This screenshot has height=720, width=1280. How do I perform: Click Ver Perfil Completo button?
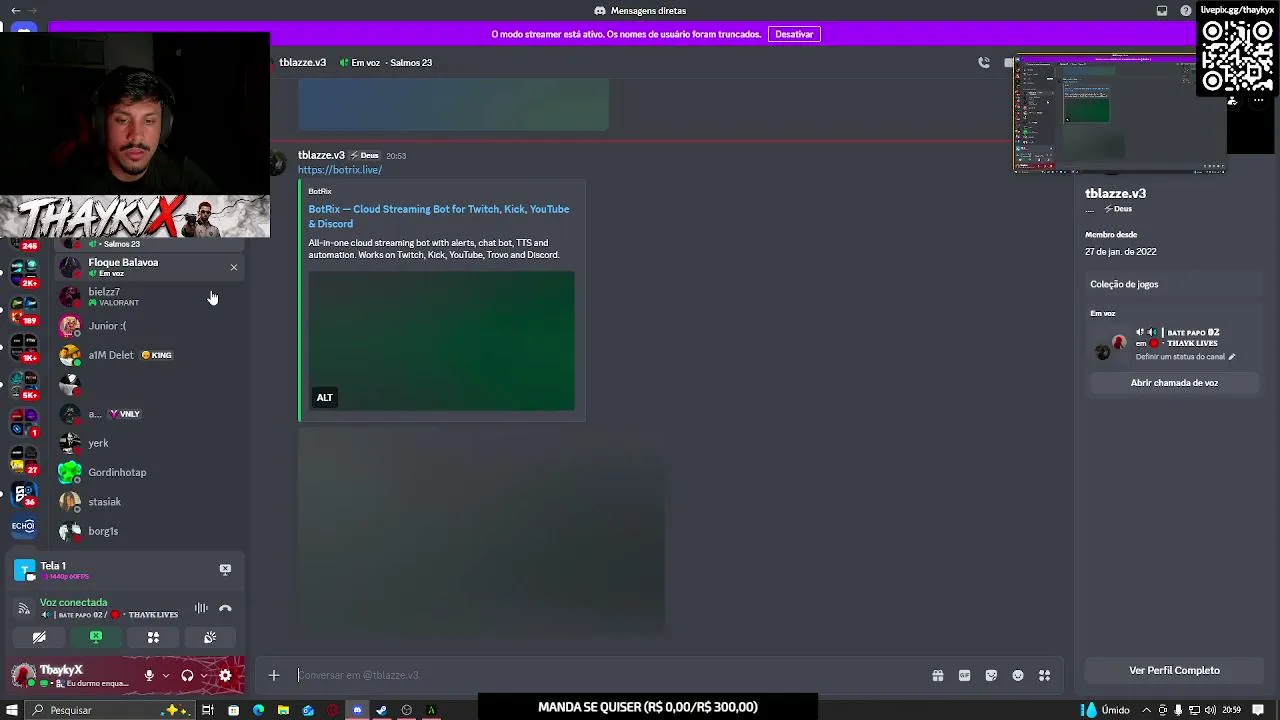tap(1174, 671)
